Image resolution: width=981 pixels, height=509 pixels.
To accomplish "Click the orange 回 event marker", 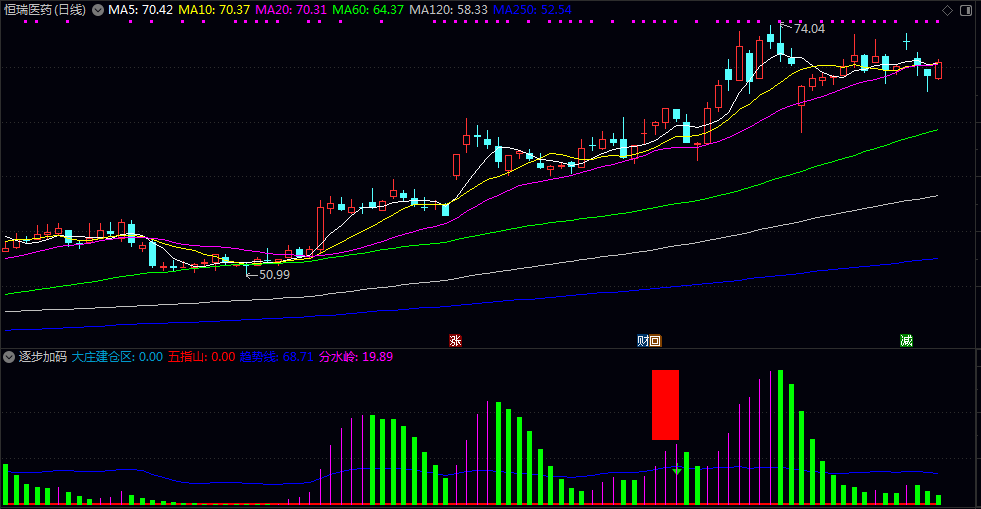I will (655, 341).
